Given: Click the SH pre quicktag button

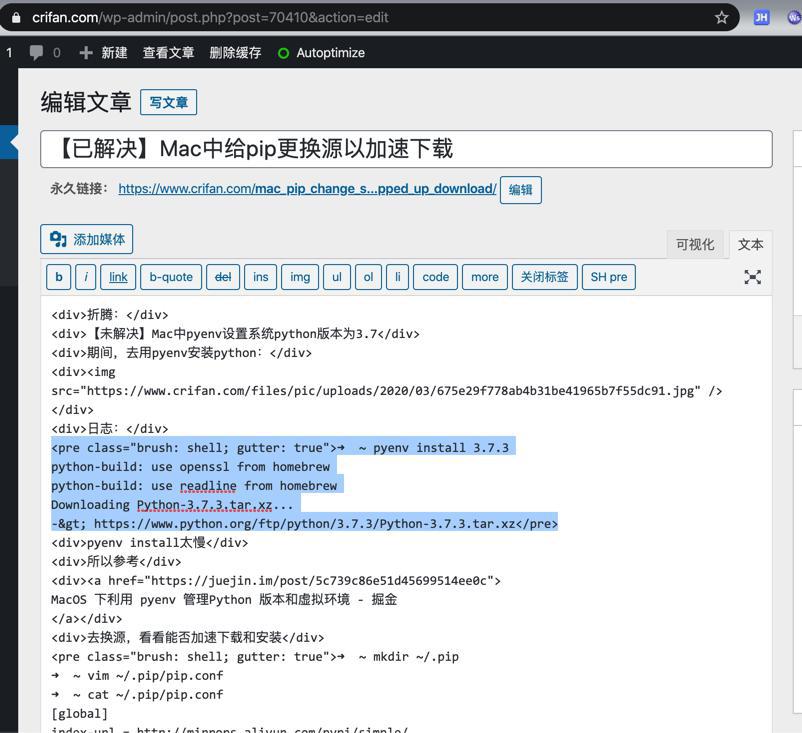Looking at the screenshot, I should [609, 277].
